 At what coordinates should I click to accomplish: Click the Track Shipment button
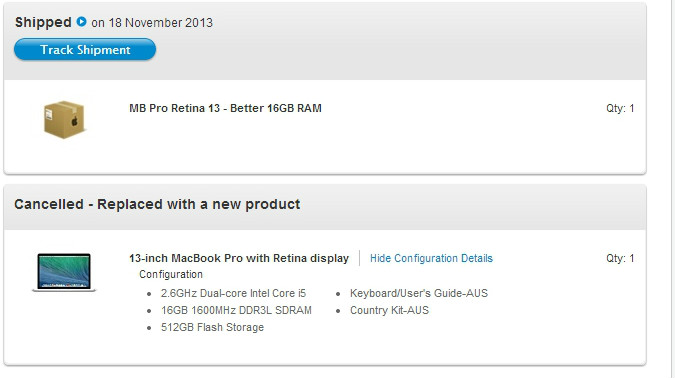85,50
